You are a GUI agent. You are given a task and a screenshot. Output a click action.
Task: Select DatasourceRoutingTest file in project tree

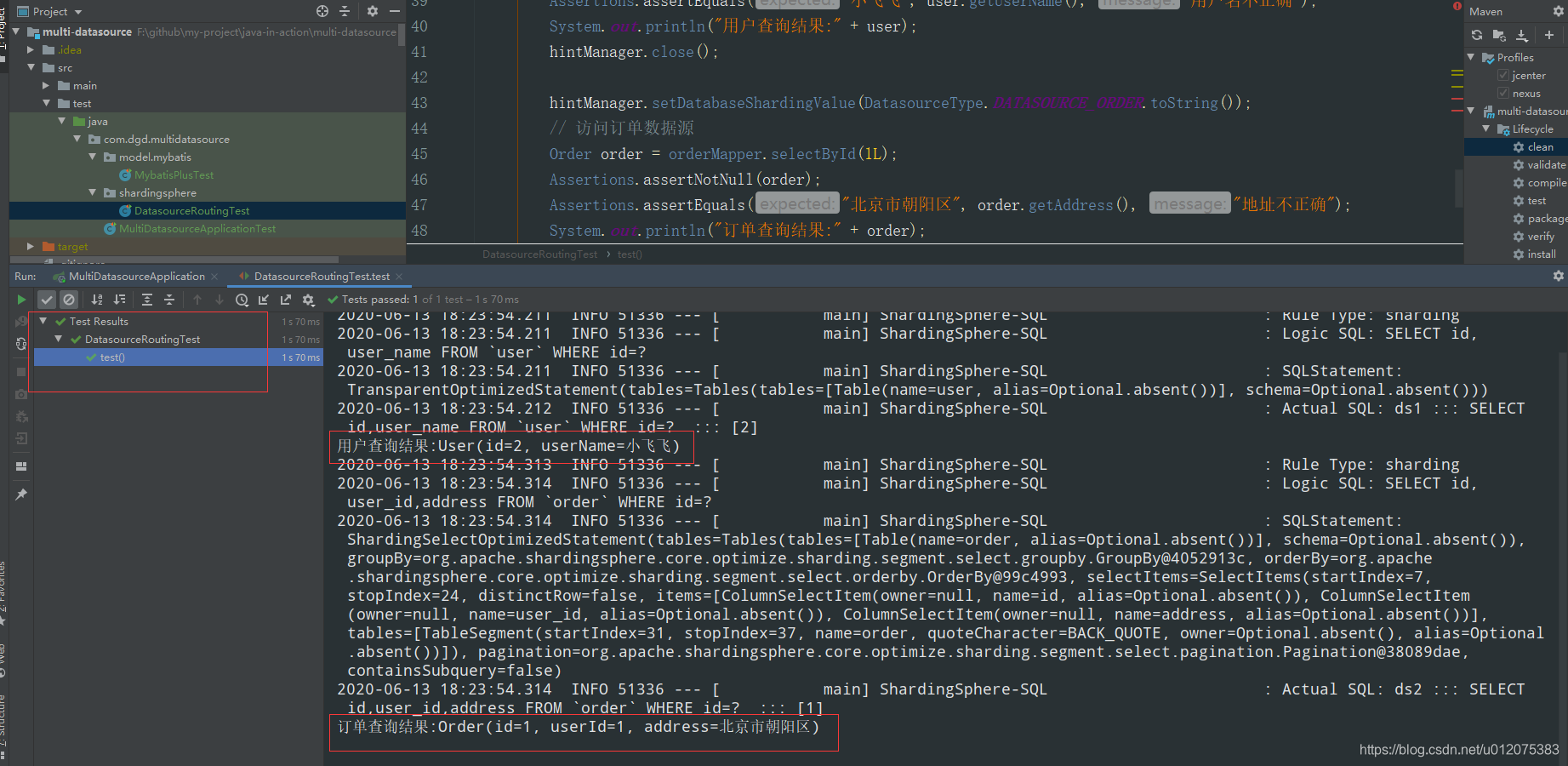pos(191,211)
